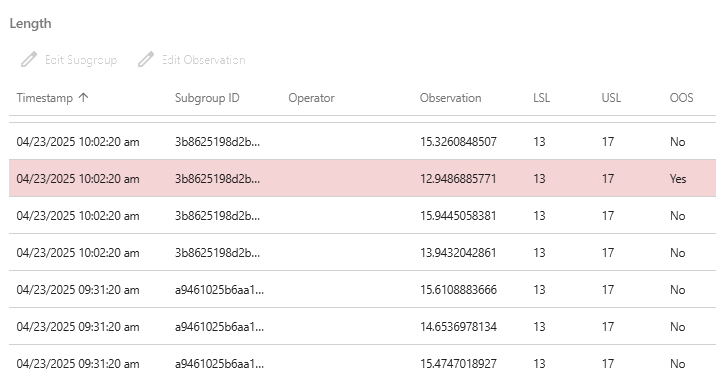Select the row with observation 15.9445058381
Viewport: 716px width, 380px height.
pyautogui.click(x=363, y=216)
